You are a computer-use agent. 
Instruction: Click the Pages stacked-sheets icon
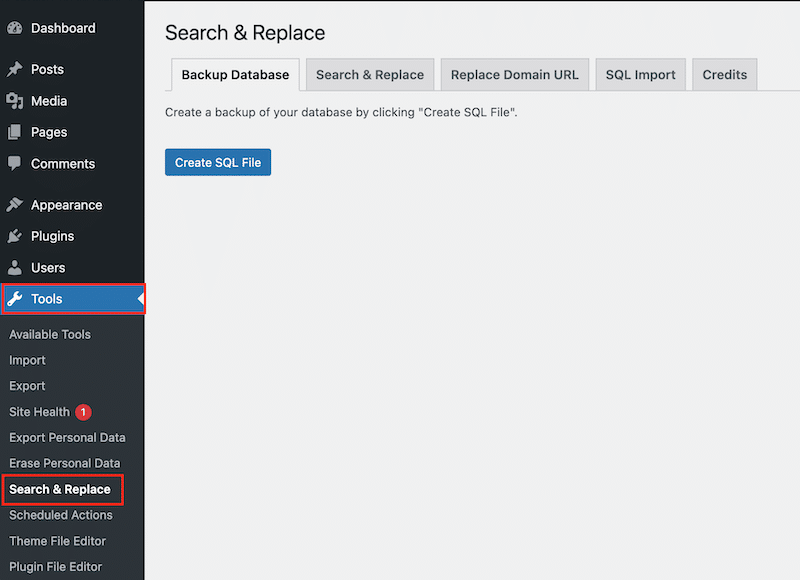pos(15,132)
